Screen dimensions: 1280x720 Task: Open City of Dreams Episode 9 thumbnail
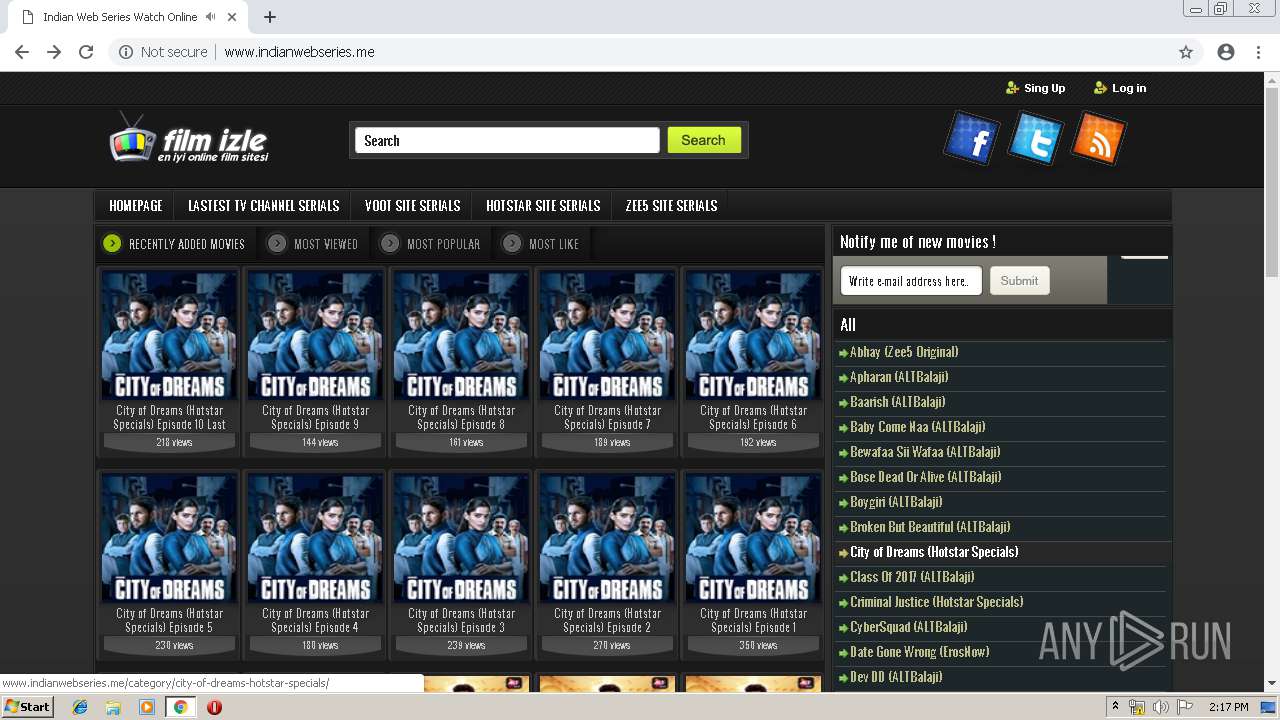coord(315,335)
